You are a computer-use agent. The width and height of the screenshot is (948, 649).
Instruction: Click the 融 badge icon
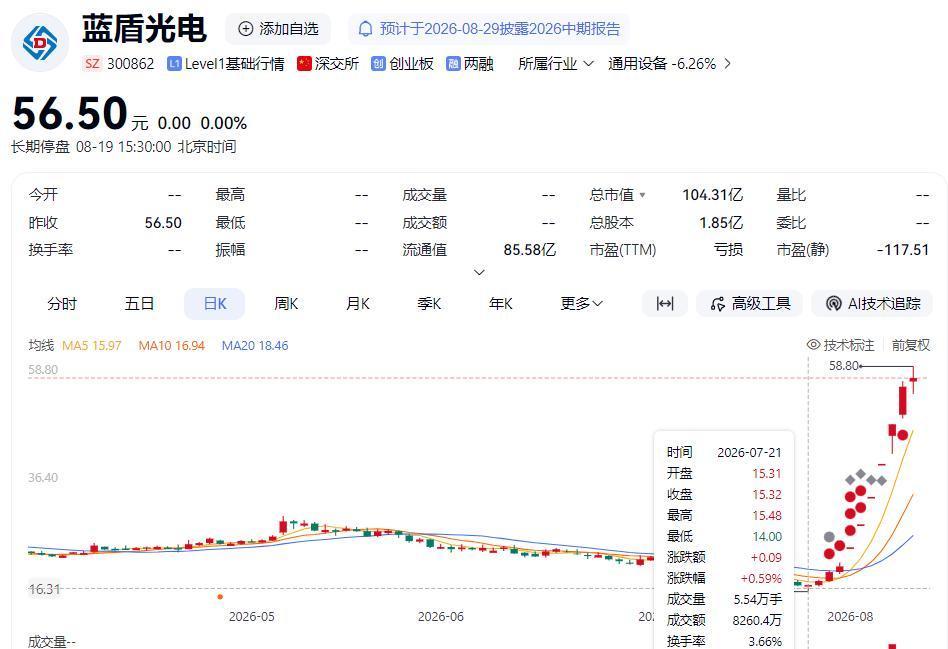point(453,64)
